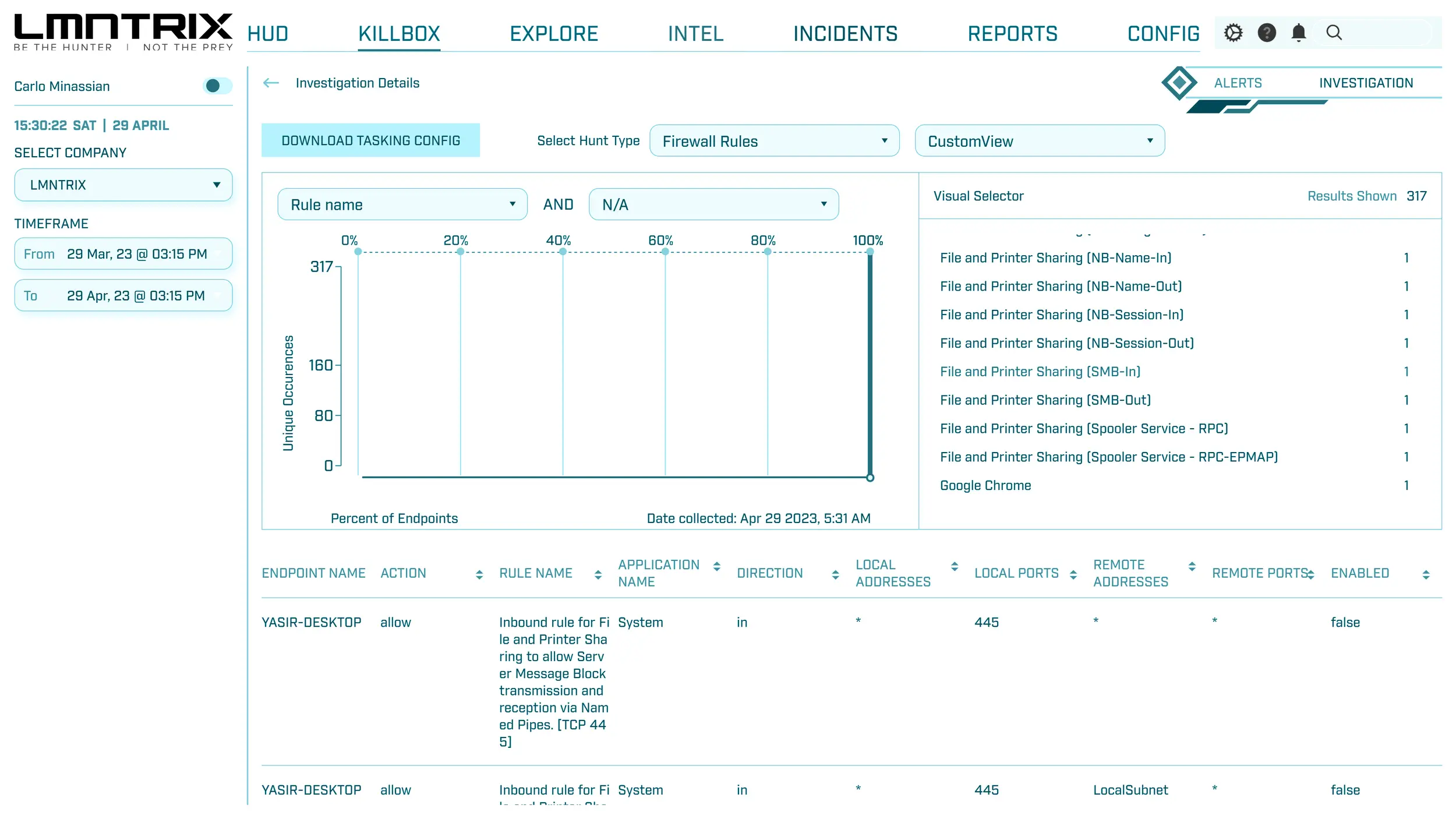1456x819 pixels.
Task: Open the LMNTRIX company selector
Action: [x=123, y=185]
